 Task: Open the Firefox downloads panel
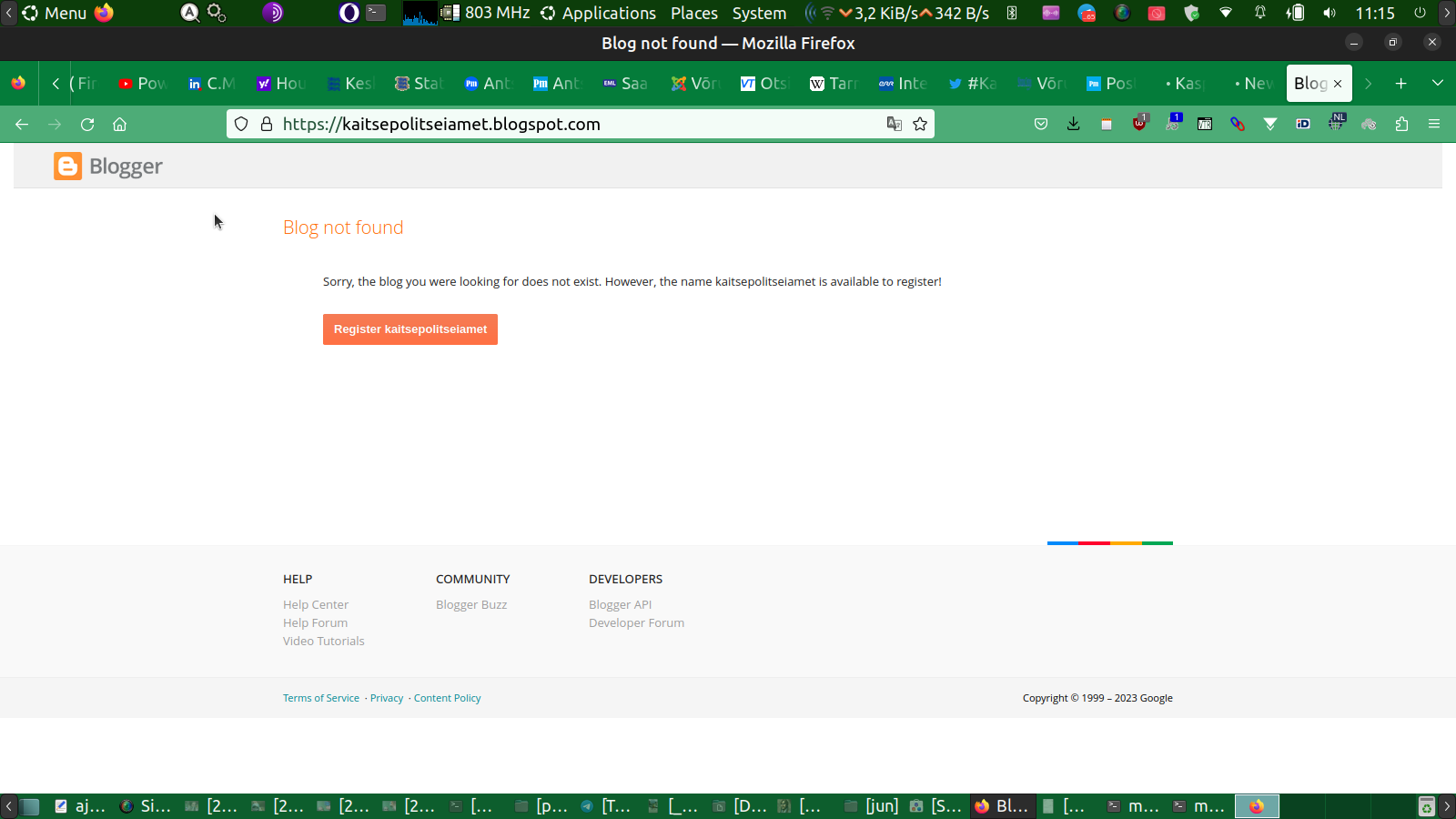[x=1074, y=124]
